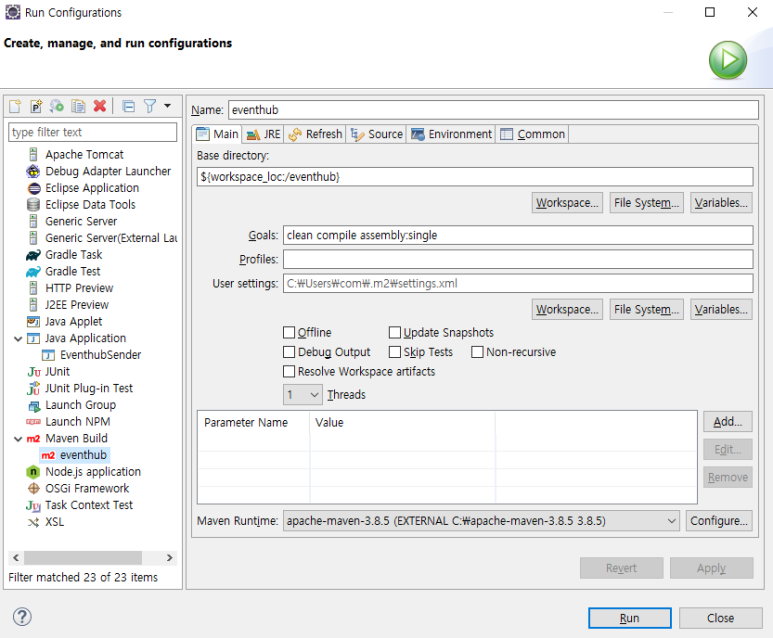Click the m2 icon of eventhub
The image size is (773, 638).
tap(48, 455)
